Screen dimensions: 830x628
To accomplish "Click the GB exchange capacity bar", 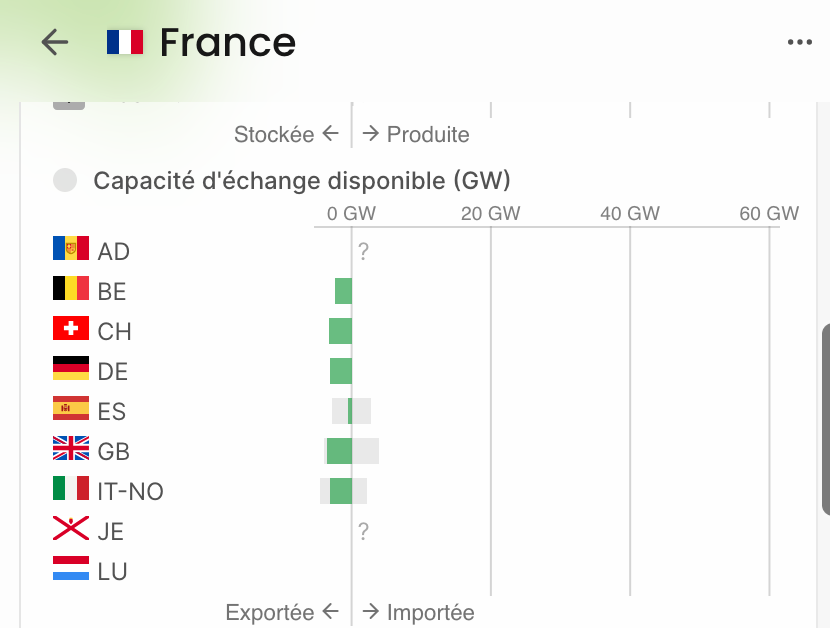I will (x=340, y=451).
